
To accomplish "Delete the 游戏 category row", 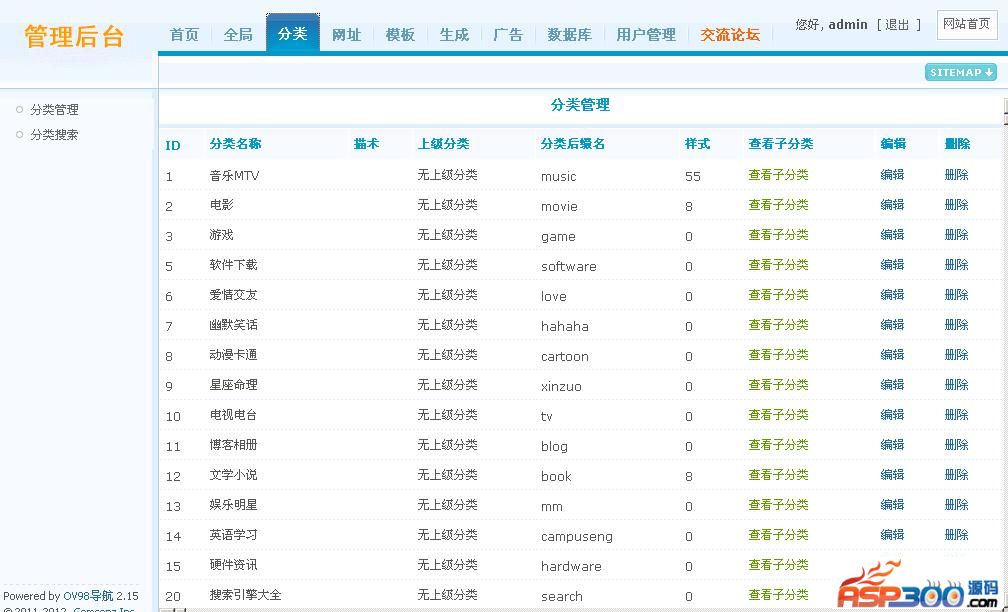I will click(956, 235).
